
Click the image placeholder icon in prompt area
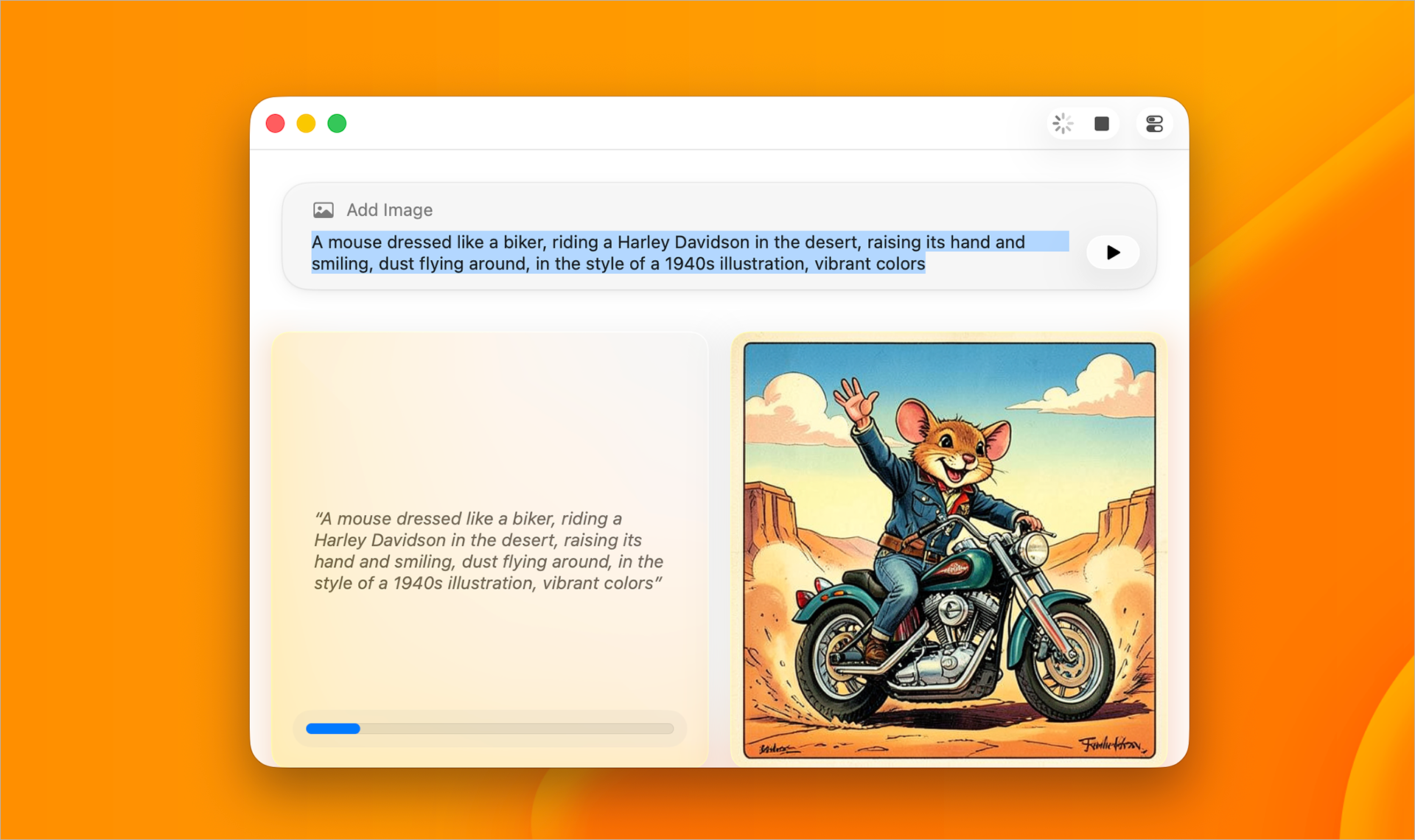coord(323,209)
